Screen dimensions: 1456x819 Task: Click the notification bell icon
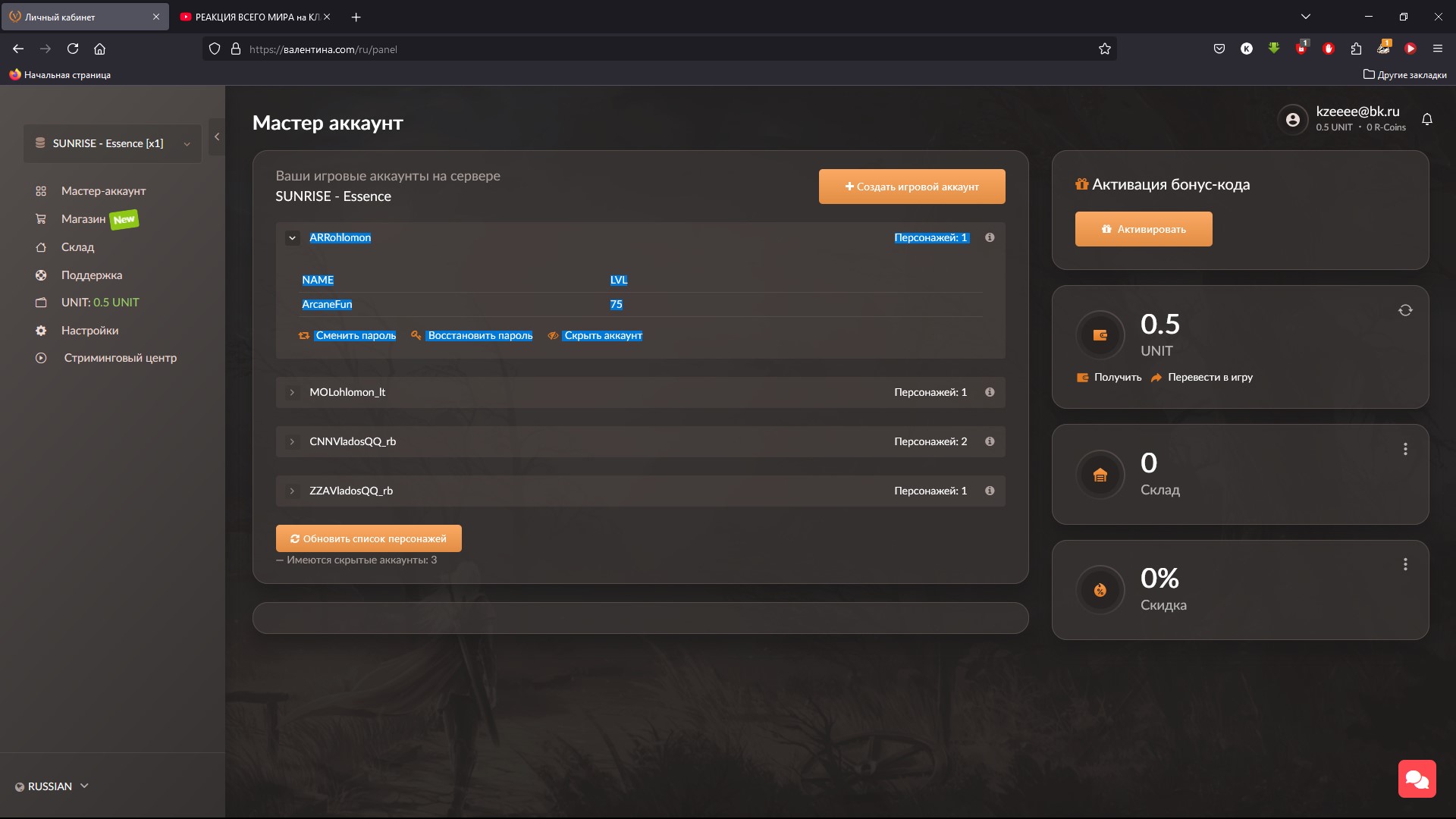tap(1426, 120)
